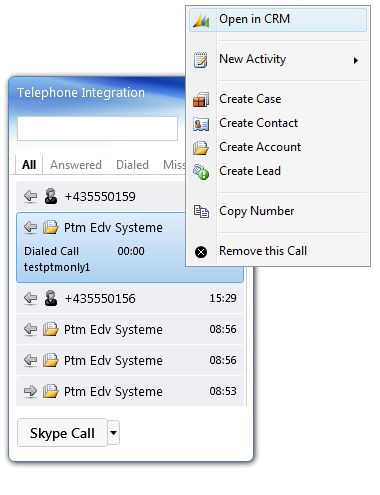
Task: Click the Telephone Integration title
Action: point(81,93)
